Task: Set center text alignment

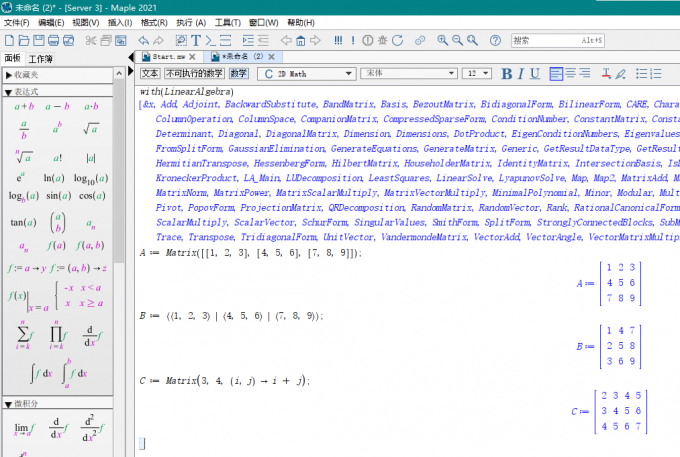Action: pyautogui.click(x=571, y=74)
